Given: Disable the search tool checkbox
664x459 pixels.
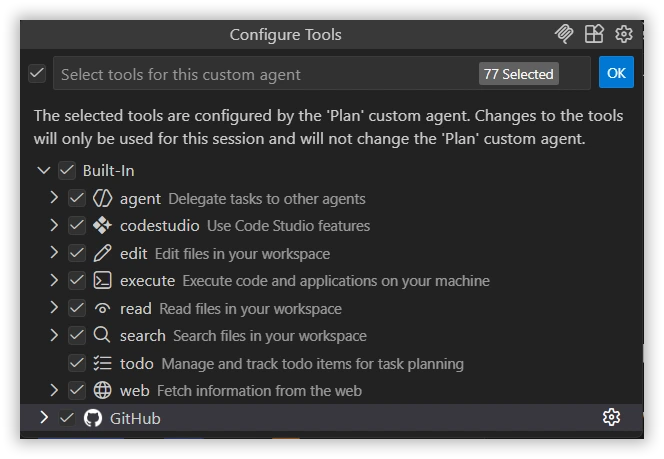Looking at the screenshot, I should click(x=77, y=336).
